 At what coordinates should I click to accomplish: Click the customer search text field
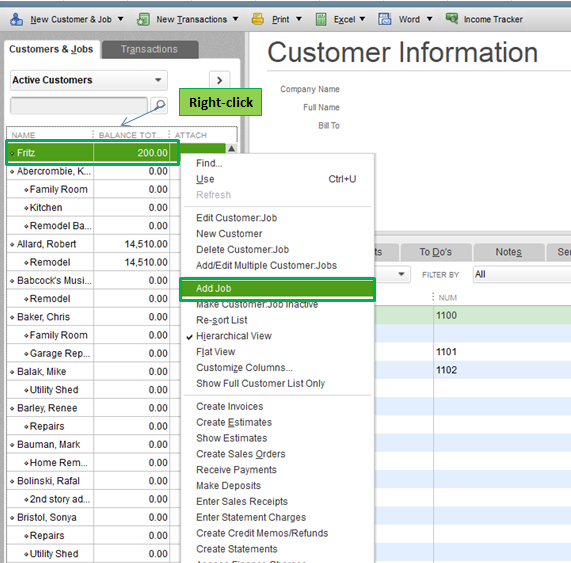pos(79,106)
